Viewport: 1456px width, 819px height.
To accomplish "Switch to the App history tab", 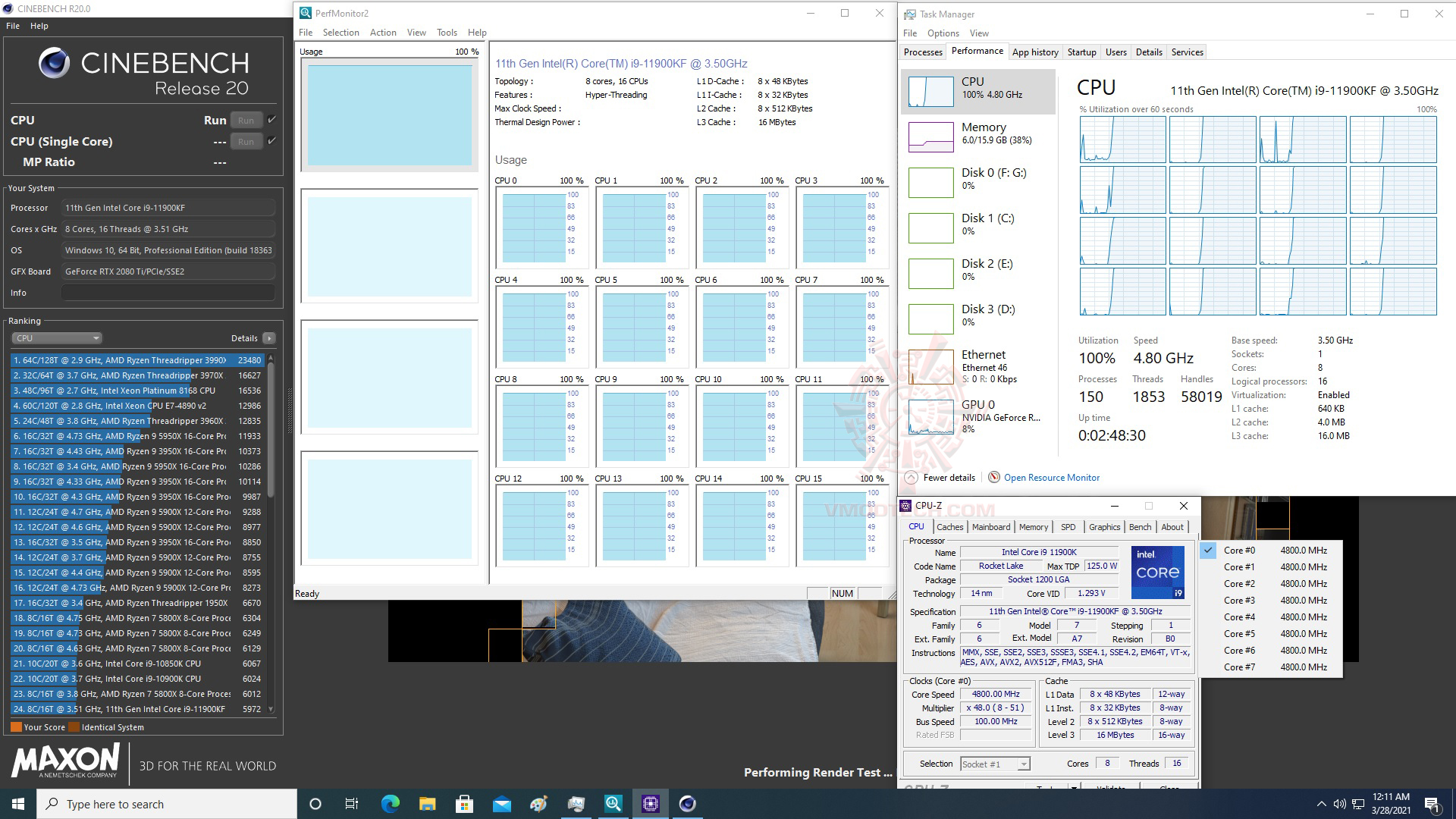I will pyautogui.click(x=1034, y=52).
